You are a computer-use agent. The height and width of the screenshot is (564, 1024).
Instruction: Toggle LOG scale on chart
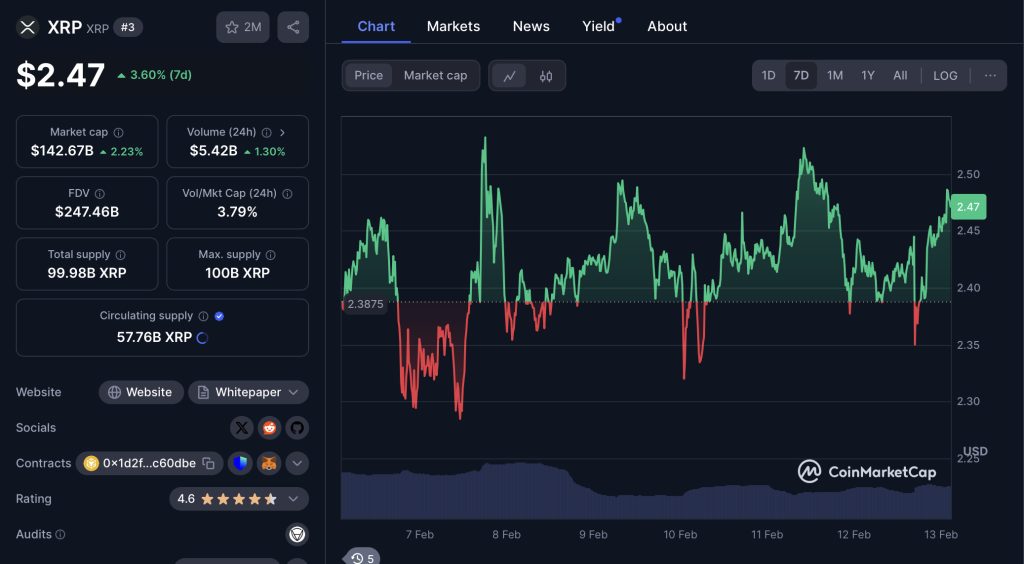tap(945, 76)
